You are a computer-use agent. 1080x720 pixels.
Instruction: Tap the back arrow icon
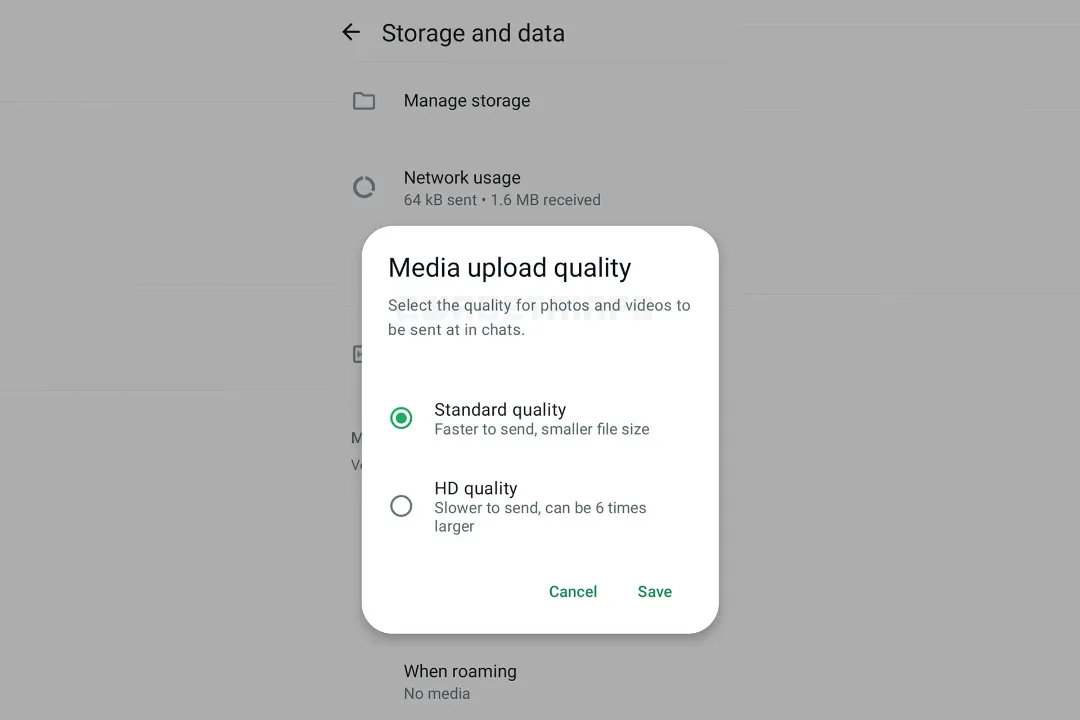coord(351,32)
